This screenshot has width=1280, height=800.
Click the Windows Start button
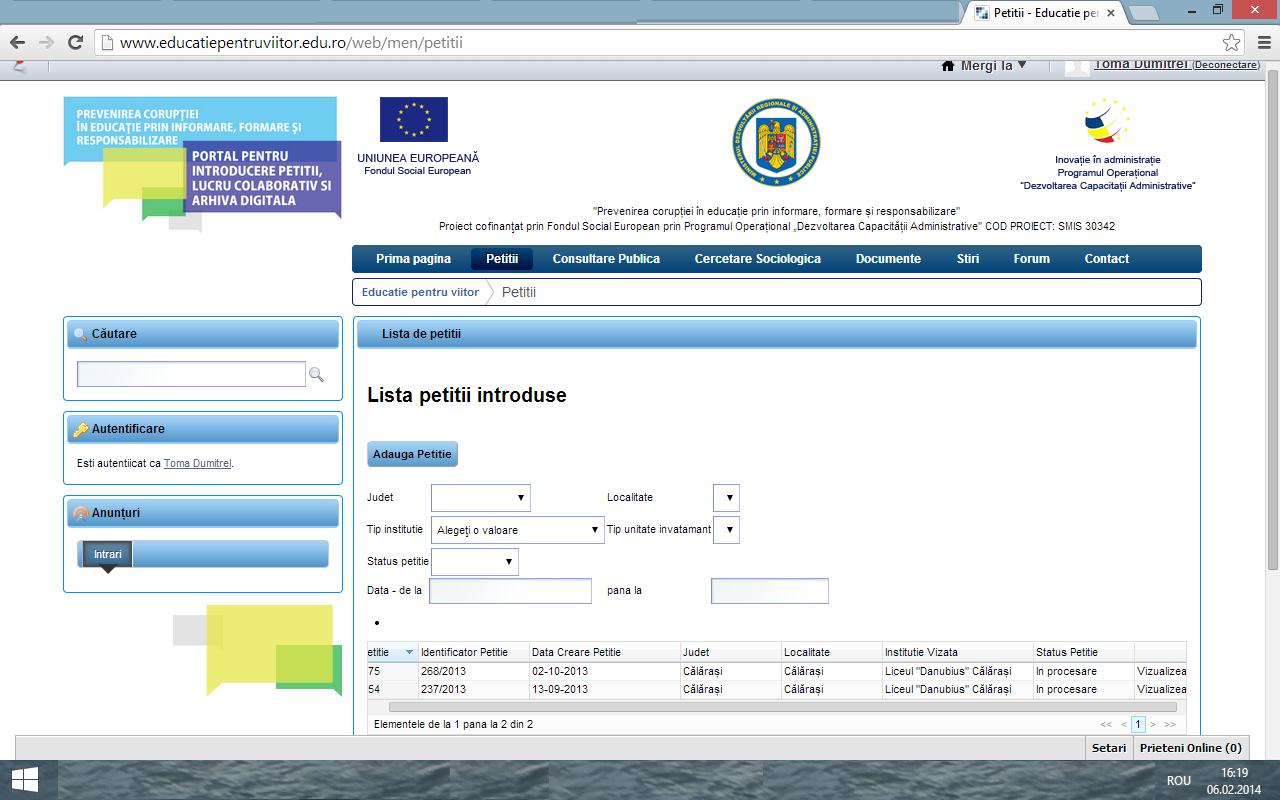point(25,779)
